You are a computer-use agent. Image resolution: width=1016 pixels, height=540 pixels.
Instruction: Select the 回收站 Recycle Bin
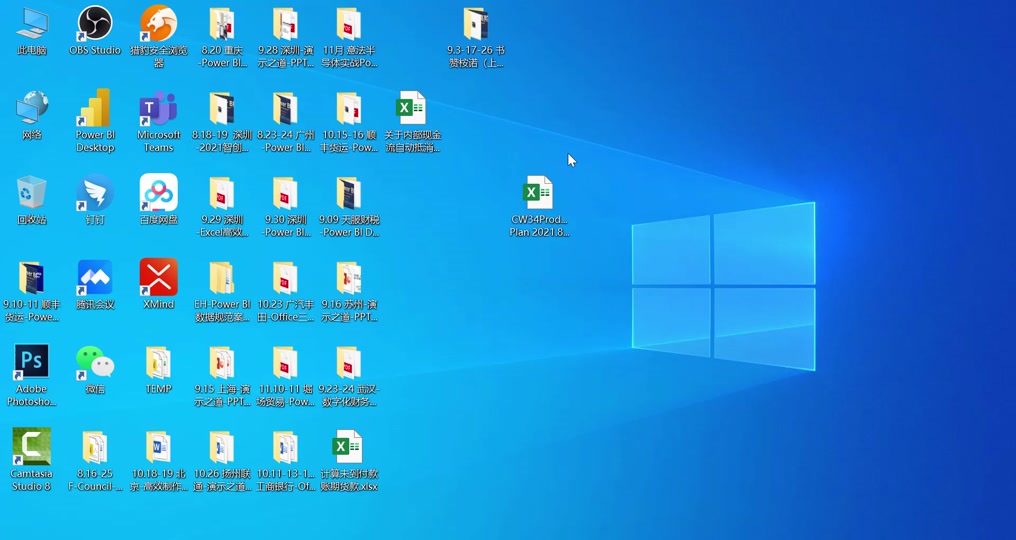(31, 200)
